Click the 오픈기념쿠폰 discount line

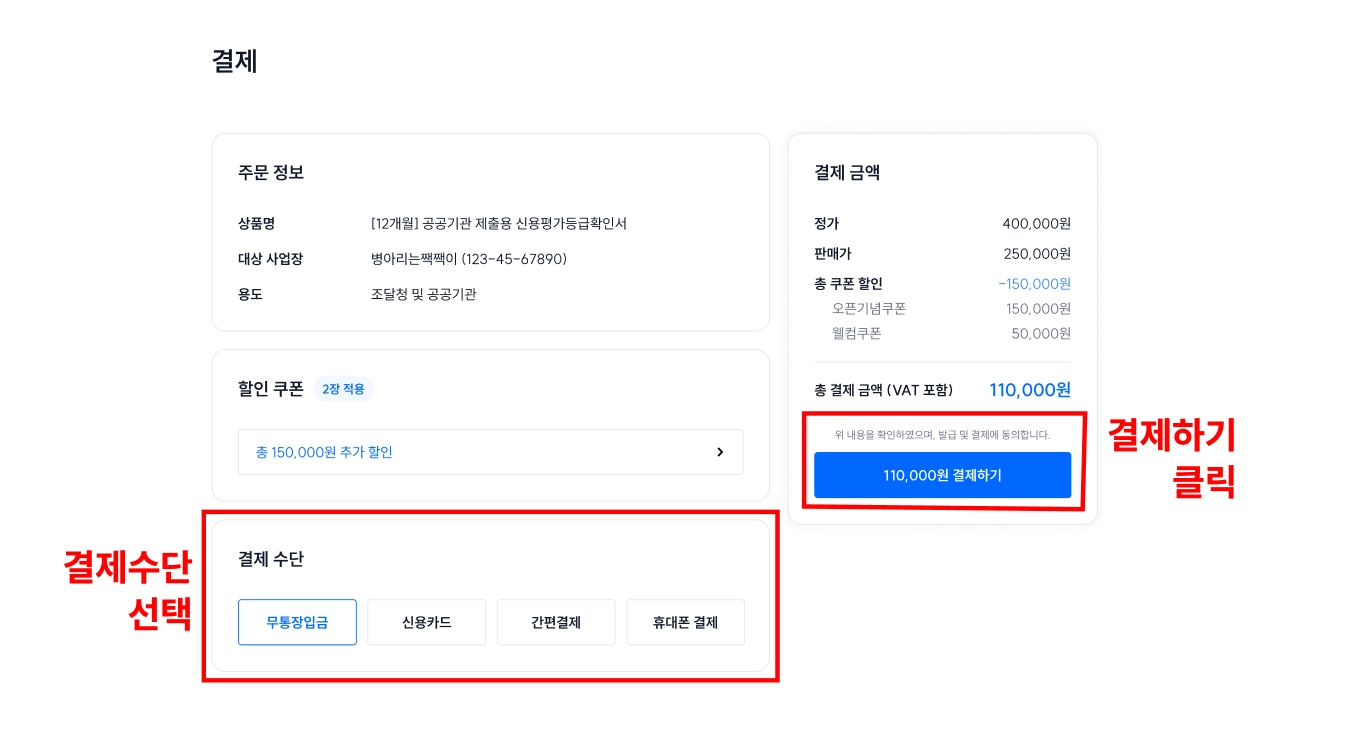pyautogui.click(x=869, y=309)
